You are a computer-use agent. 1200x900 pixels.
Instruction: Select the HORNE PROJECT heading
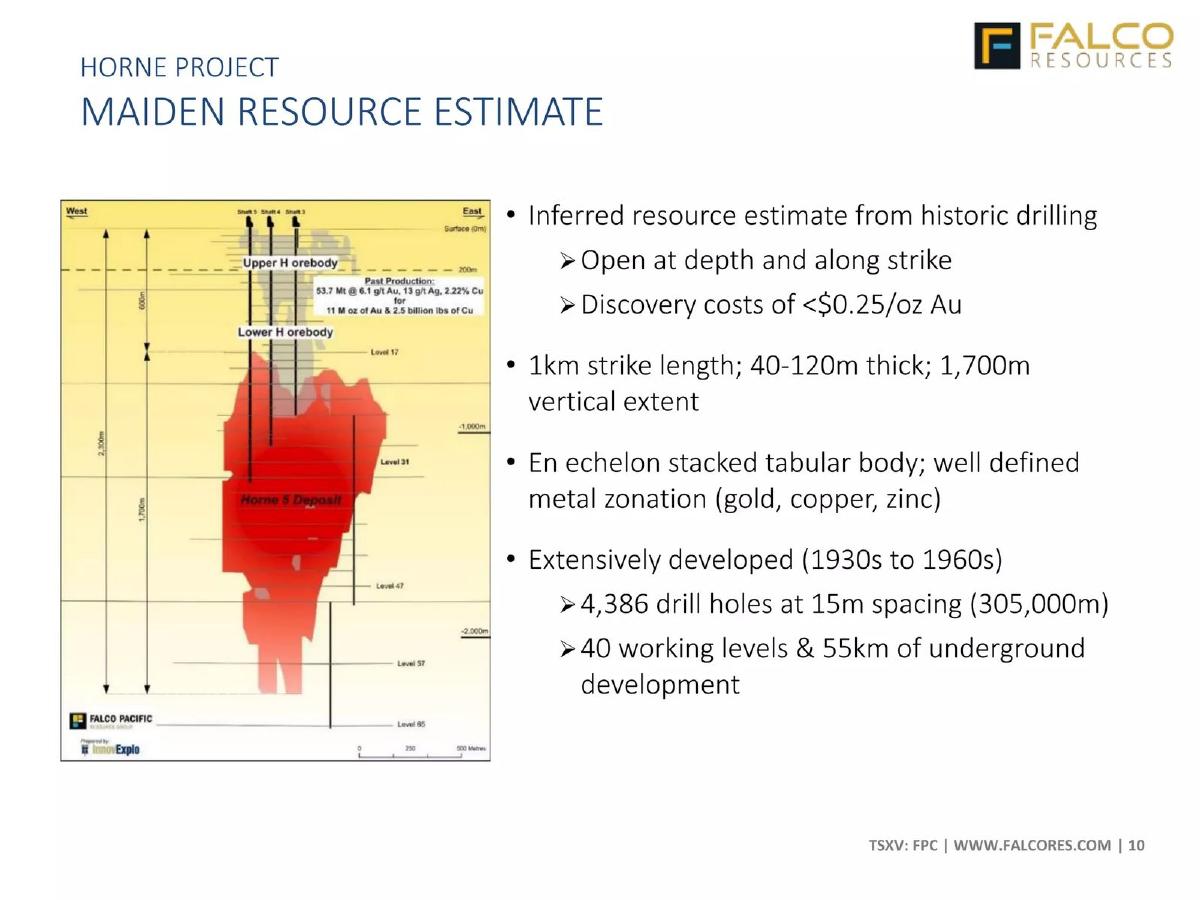pyautogui.click(x=180, y=68)
